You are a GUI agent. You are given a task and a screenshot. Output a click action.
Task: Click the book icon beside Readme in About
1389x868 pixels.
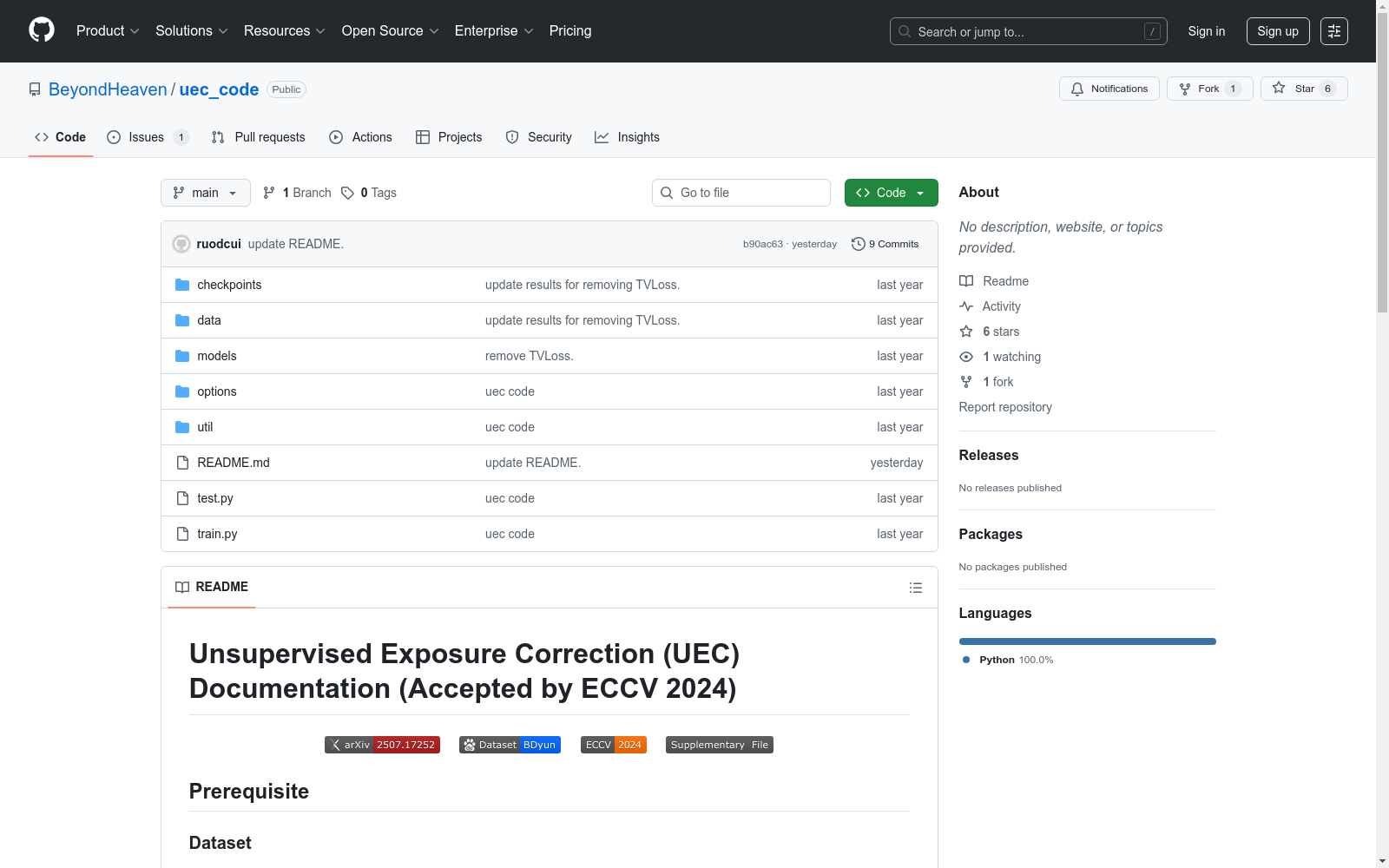966,281
